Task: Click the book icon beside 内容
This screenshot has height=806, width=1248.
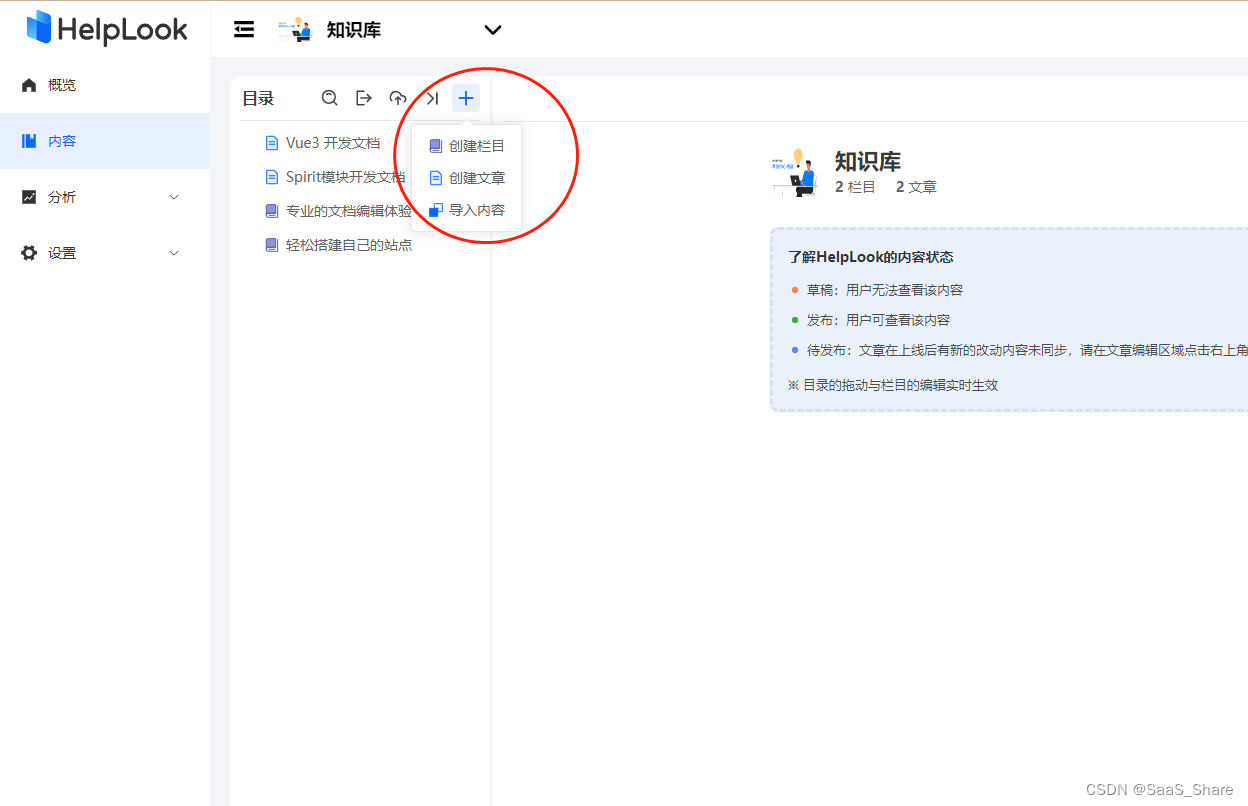Action: (29, 141)
